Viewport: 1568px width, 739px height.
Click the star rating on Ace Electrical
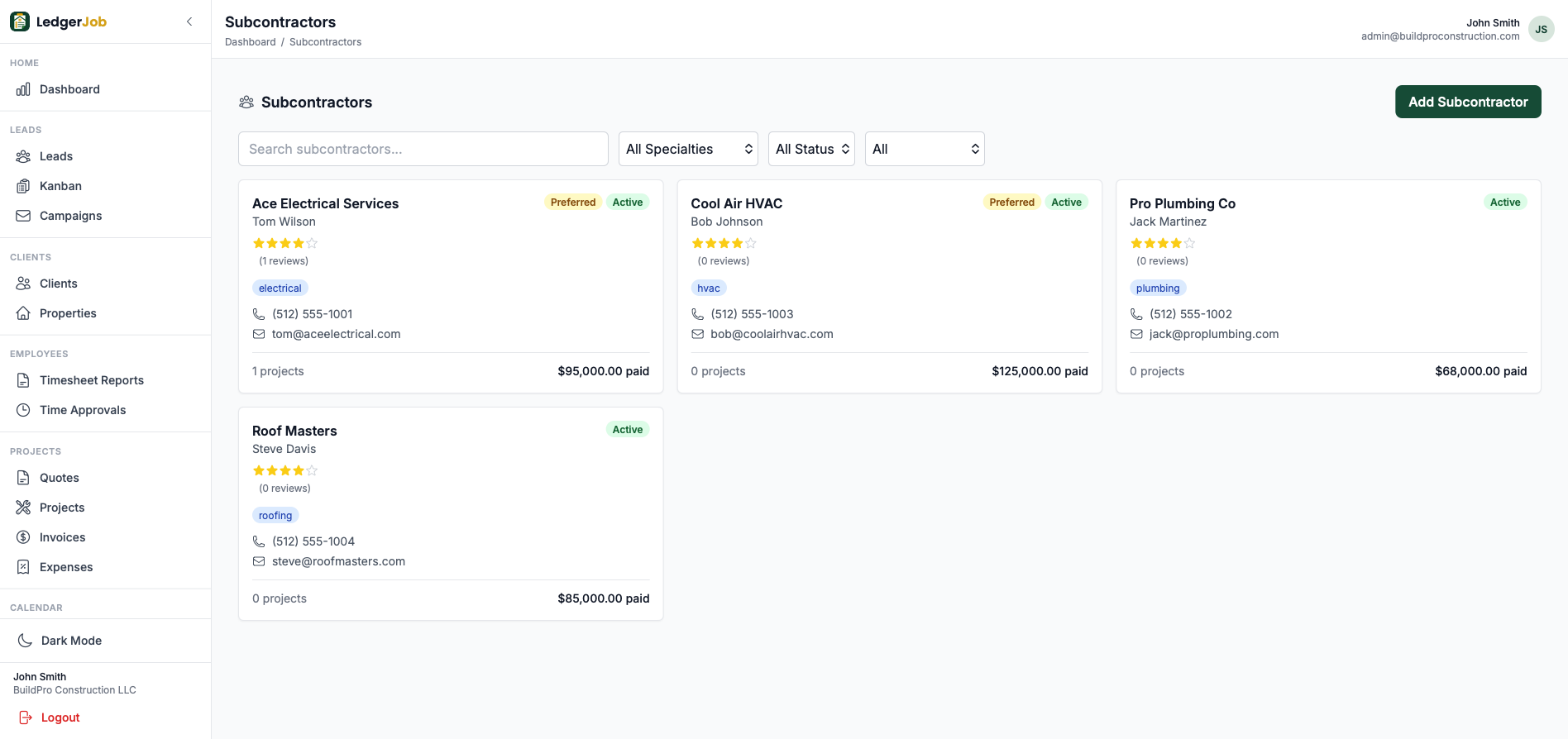click(285, 243)
